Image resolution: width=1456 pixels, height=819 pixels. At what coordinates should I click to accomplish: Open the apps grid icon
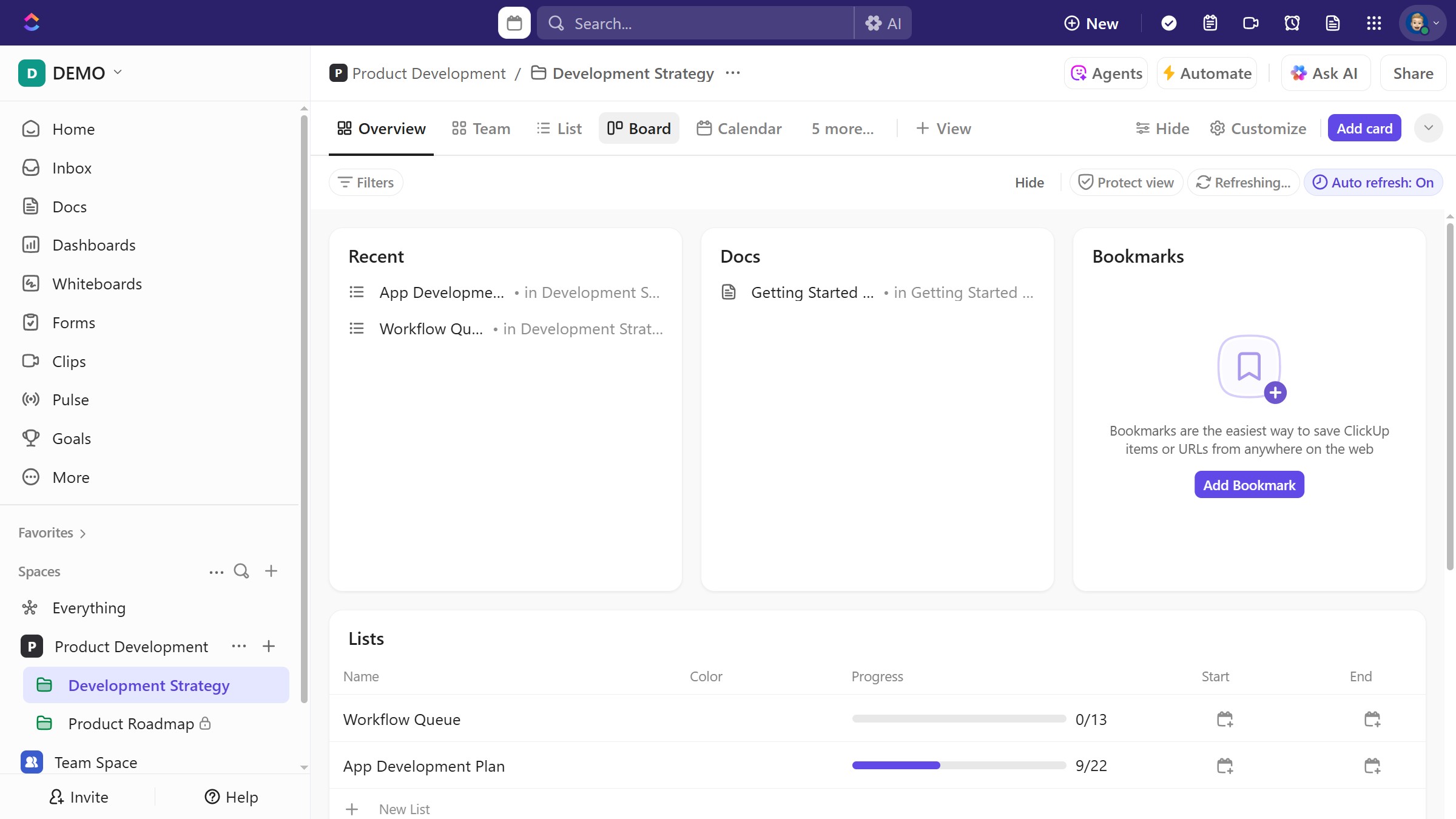(1374, 23)
